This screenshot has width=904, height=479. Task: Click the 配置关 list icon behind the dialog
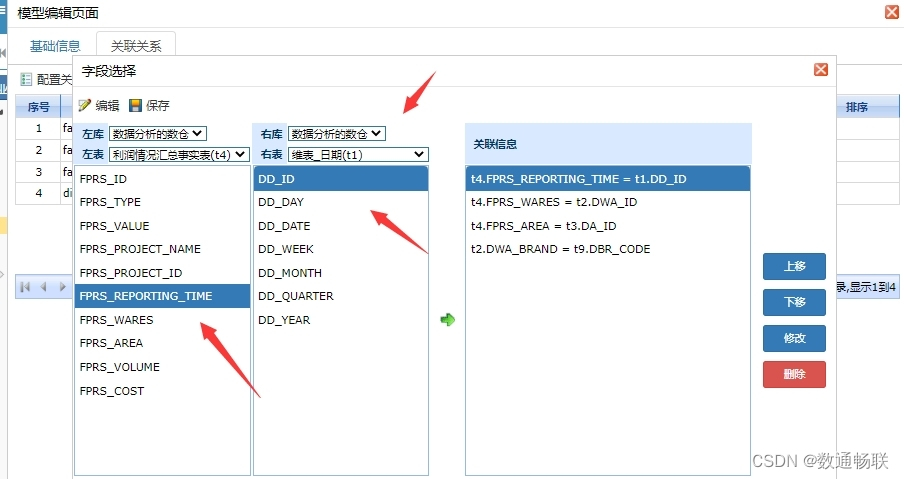tap(26, 79)
